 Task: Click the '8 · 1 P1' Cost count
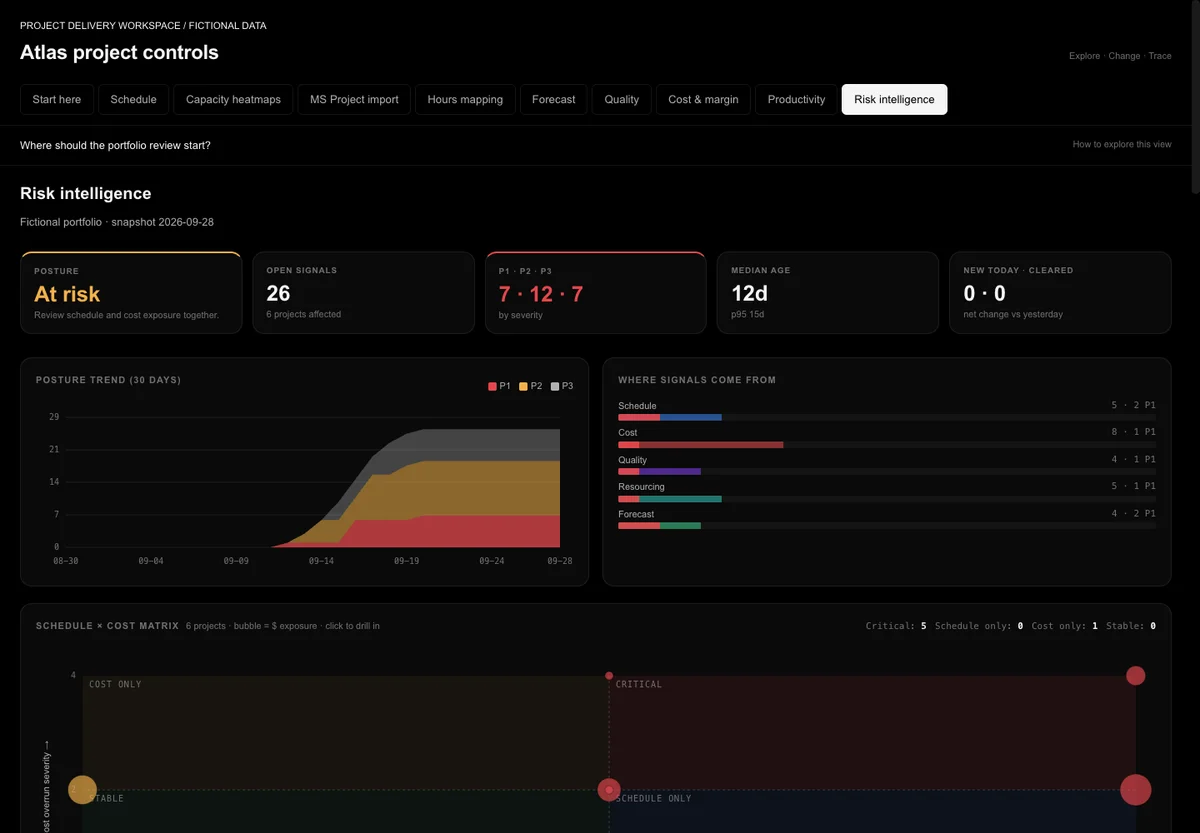(x=1133, y=433)
